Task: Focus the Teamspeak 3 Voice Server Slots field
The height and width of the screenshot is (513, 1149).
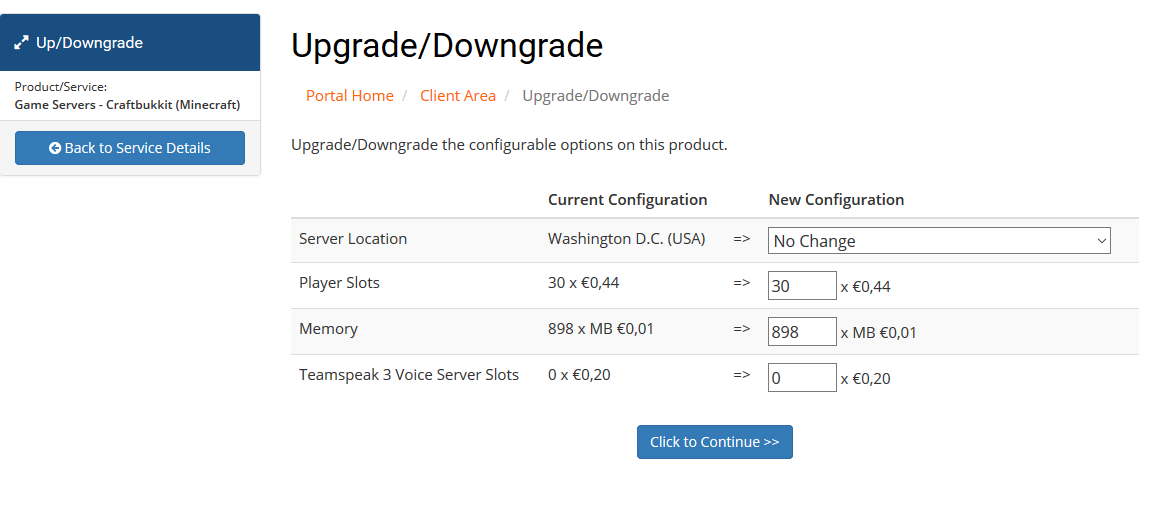Action: (x=802, y=378)
